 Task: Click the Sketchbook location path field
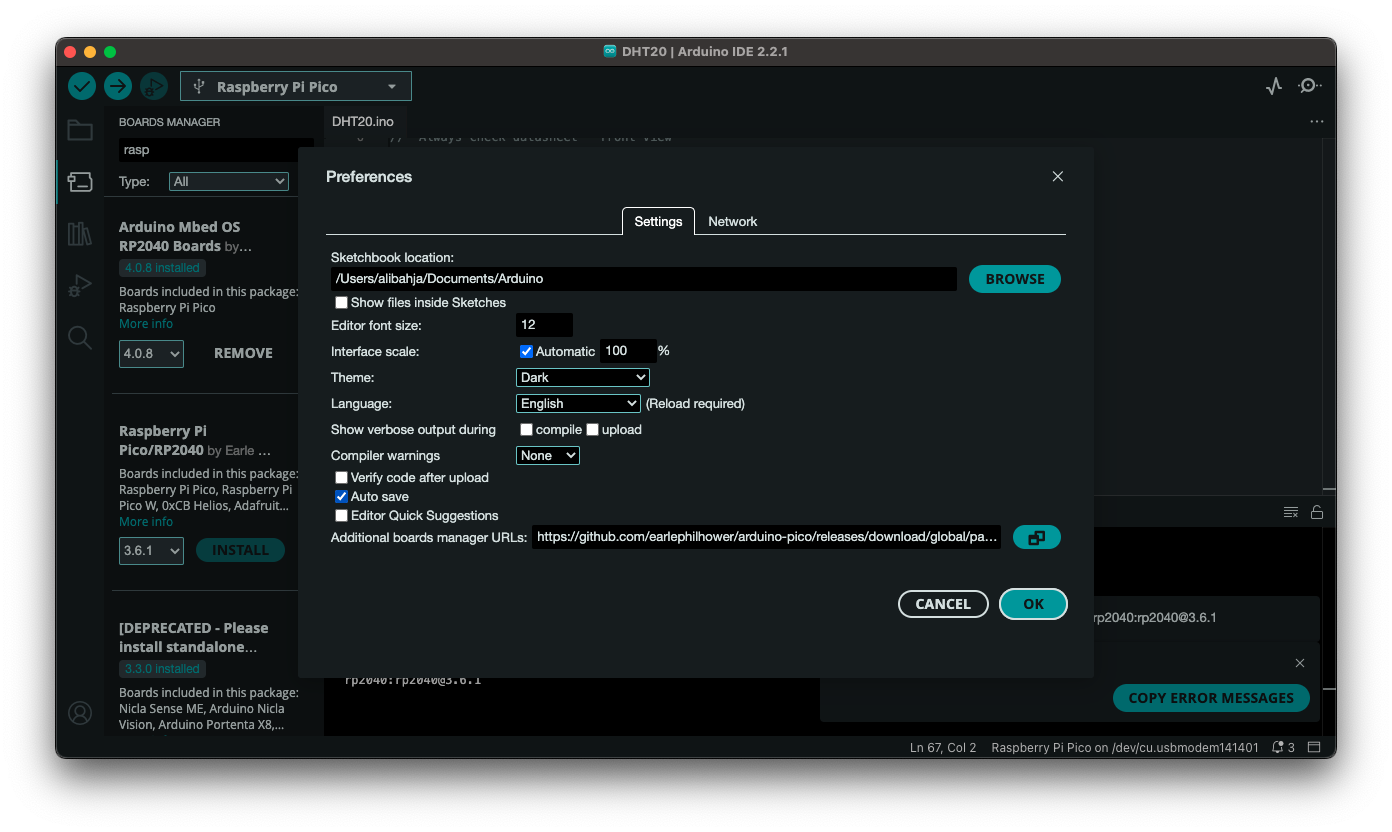click(x=644, y=279)
